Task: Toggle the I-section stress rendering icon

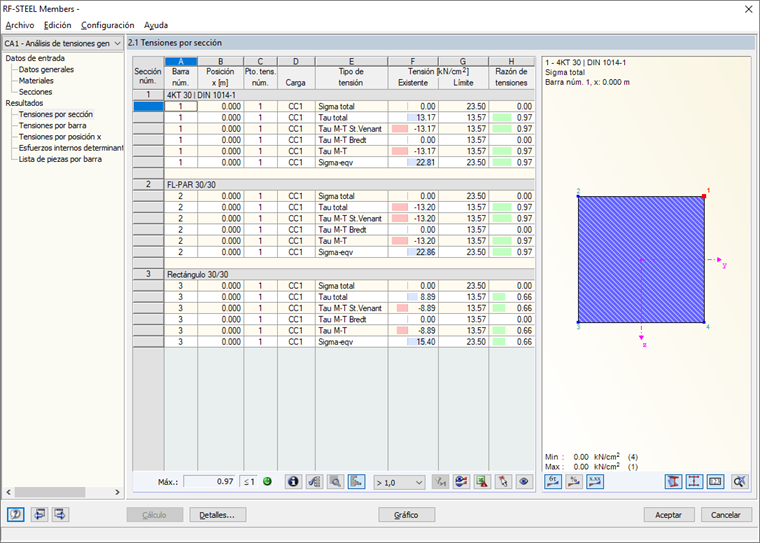Action: click(x=673, y=481)
